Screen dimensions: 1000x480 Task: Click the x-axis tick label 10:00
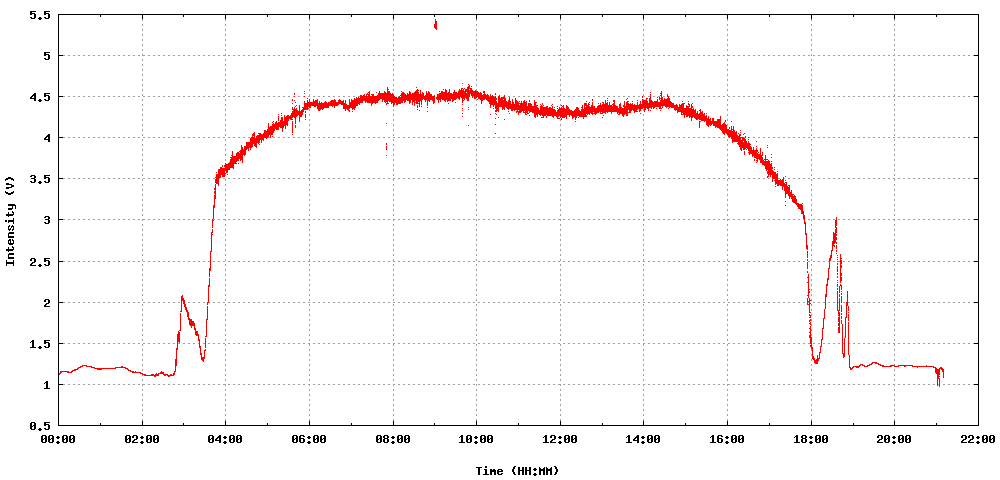pyautogui.click(x=476, y=439)
